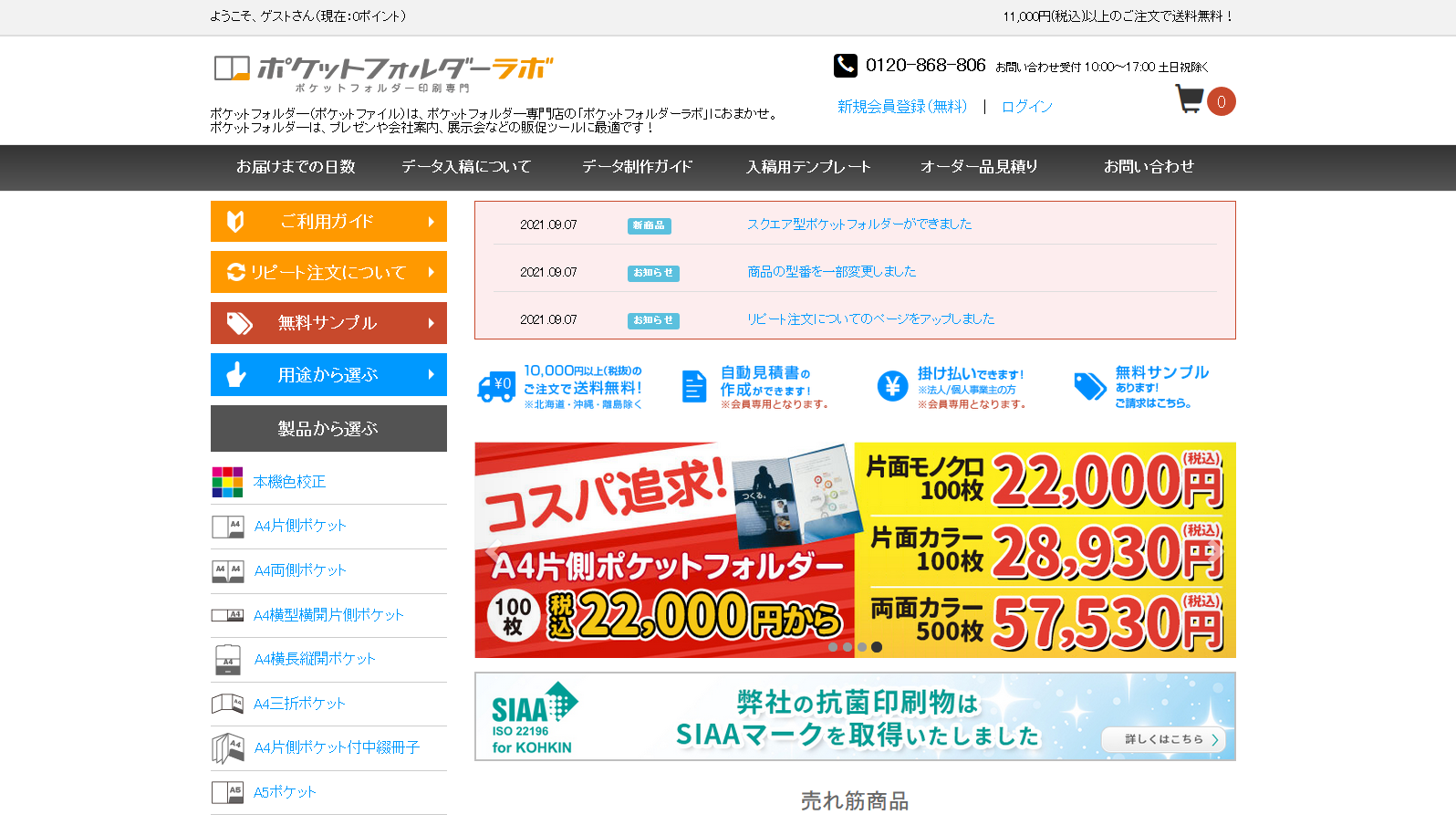Image resolution: width=1456 pixels, height=825 pixels.
Task: Click the blue tag icon for 無料サンプル banner
Action: coord(1090,387)
